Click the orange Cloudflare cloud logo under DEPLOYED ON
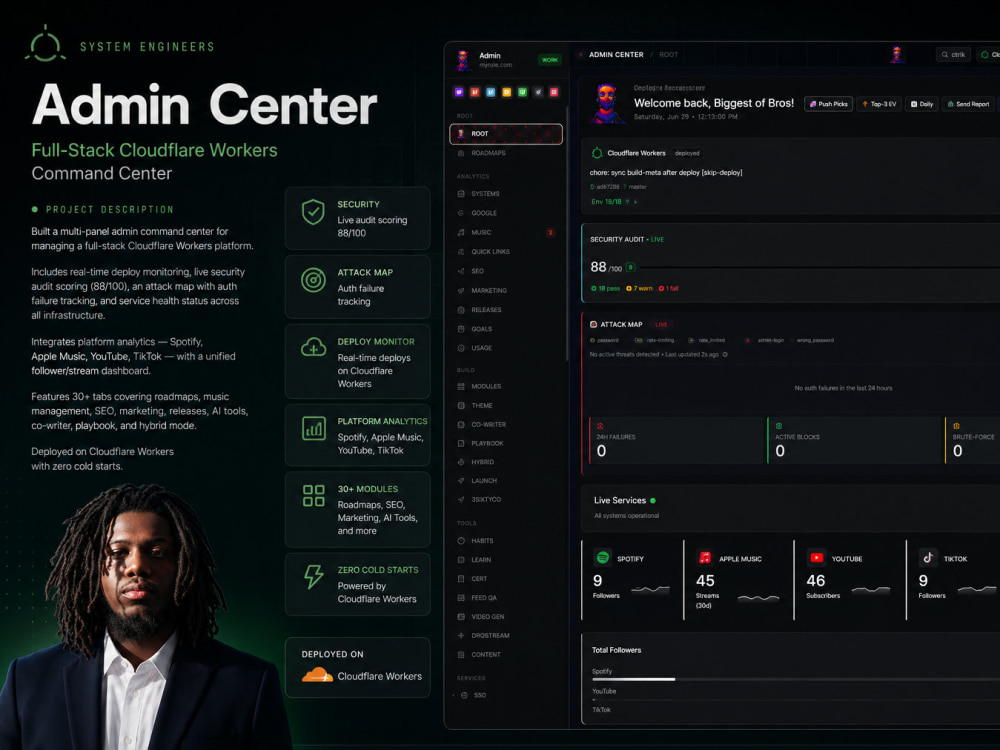 click(x=317, y=675)
